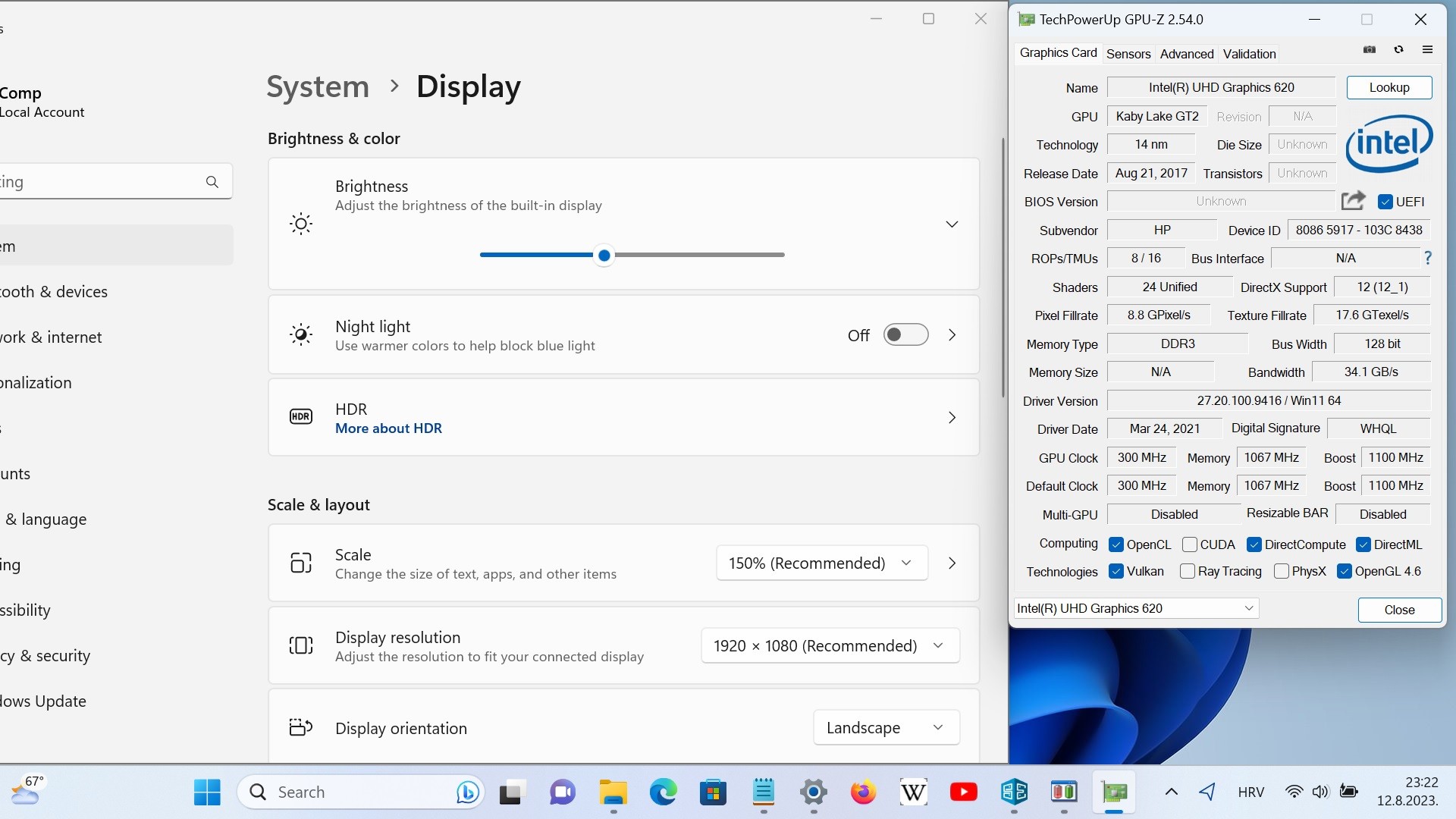Viewport: 1456px width, 819px height.
Task: Open the Windows Start menu
Action: click(207, 792)
